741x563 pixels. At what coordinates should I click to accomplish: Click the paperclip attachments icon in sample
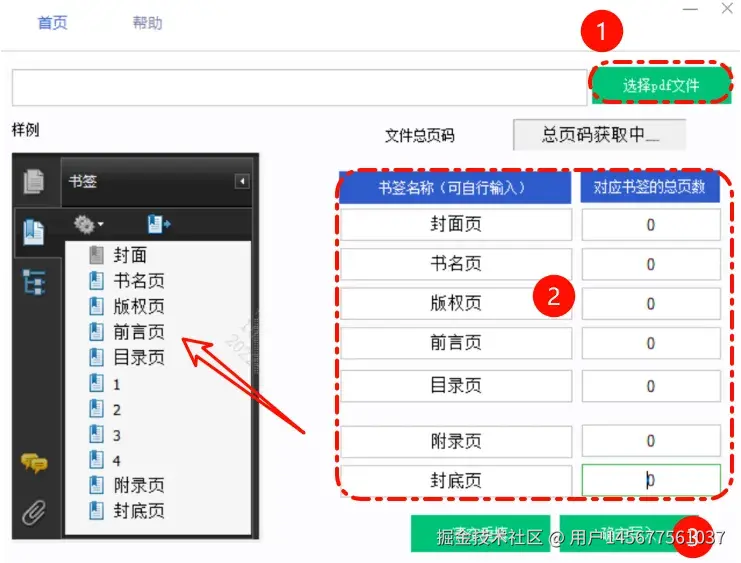point(34,512)
